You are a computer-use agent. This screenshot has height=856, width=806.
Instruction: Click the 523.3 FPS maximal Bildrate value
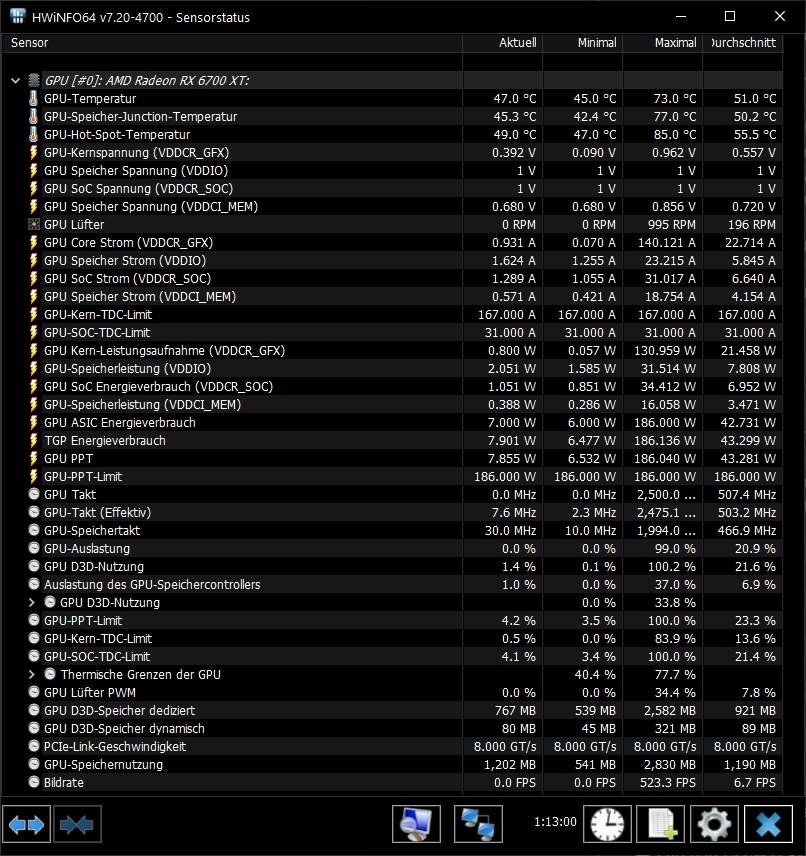pyautogui.click(x=668, y=782)
